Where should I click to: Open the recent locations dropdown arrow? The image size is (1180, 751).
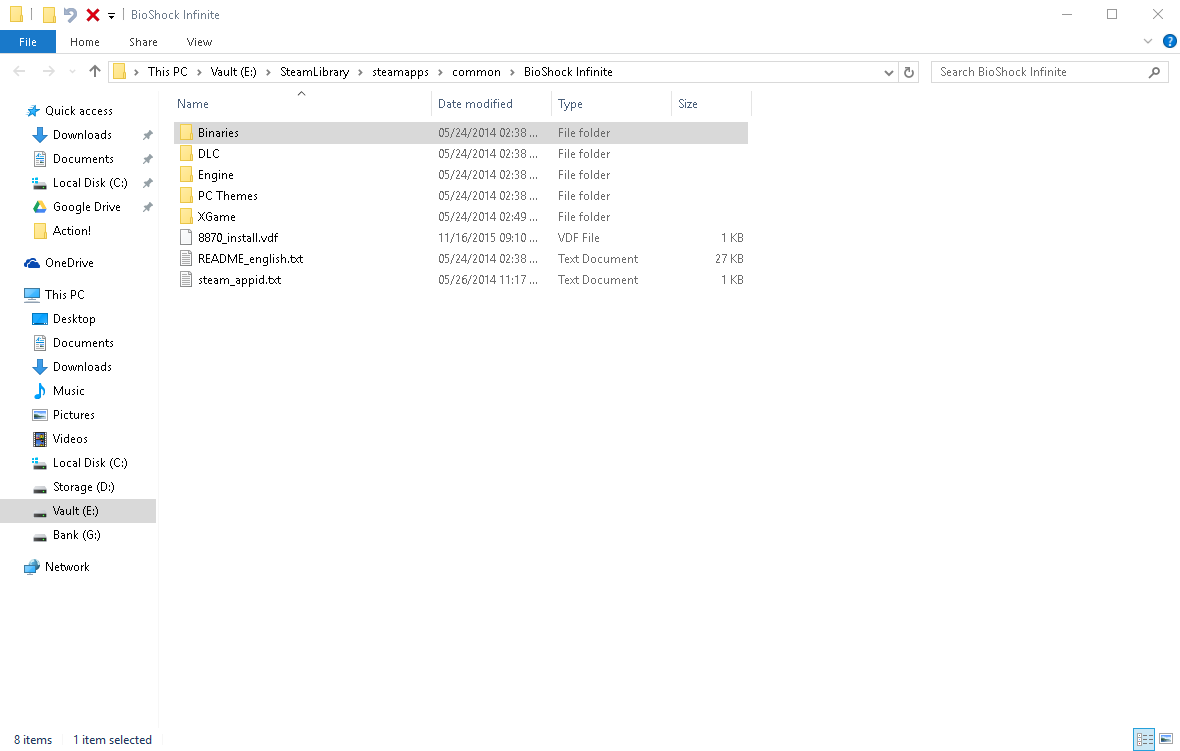[72, 72]
